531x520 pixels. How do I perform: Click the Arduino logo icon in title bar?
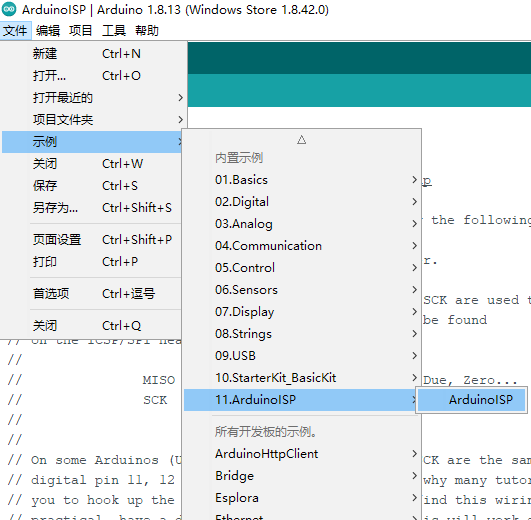click(x=9, y=9)
